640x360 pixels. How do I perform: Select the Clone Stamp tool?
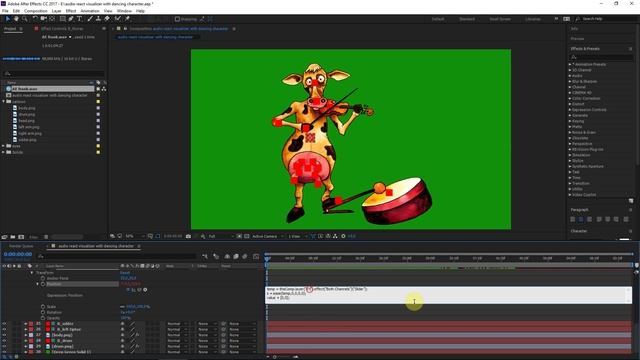coord(98,19)
